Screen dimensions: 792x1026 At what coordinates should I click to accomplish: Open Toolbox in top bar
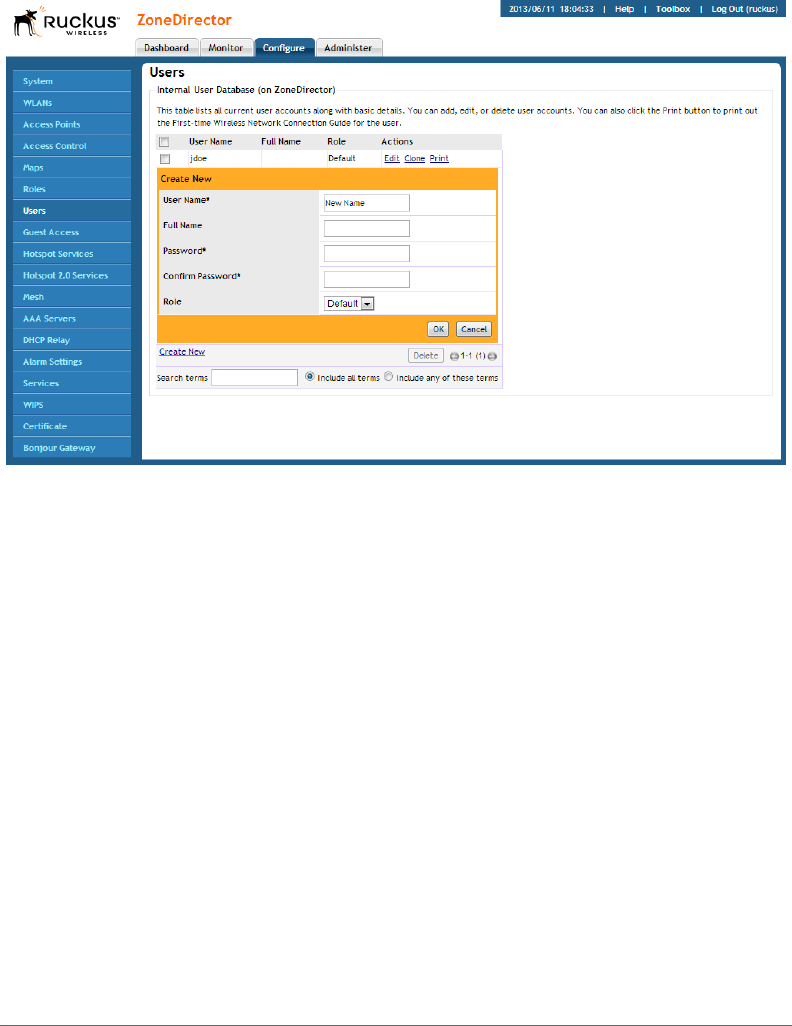coord(673,9)
